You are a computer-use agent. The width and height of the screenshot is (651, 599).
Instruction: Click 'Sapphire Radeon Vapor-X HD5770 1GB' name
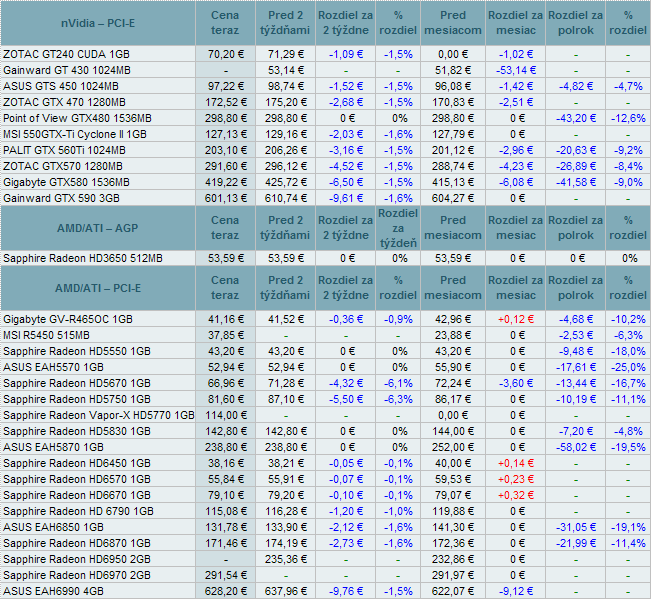pos(99,415)
